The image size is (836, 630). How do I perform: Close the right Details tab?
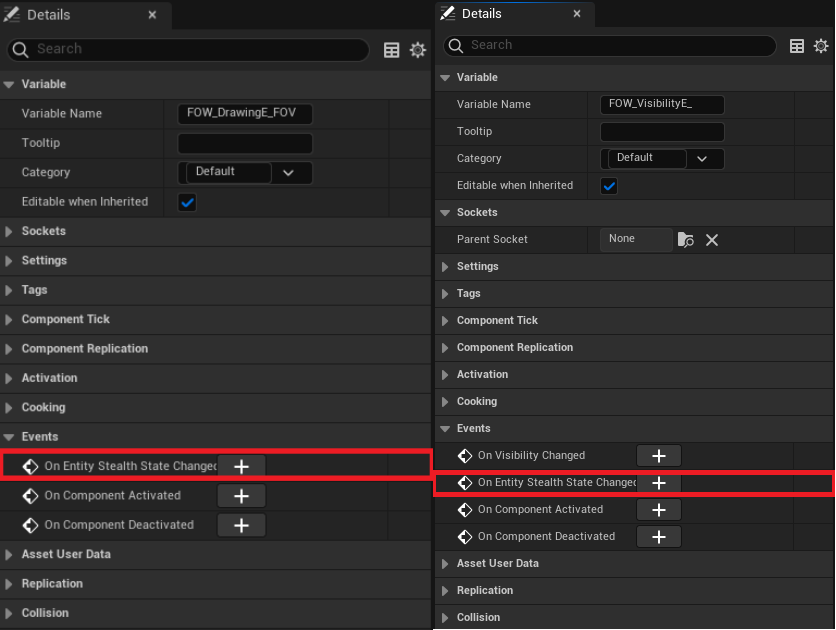click(577, 14)
